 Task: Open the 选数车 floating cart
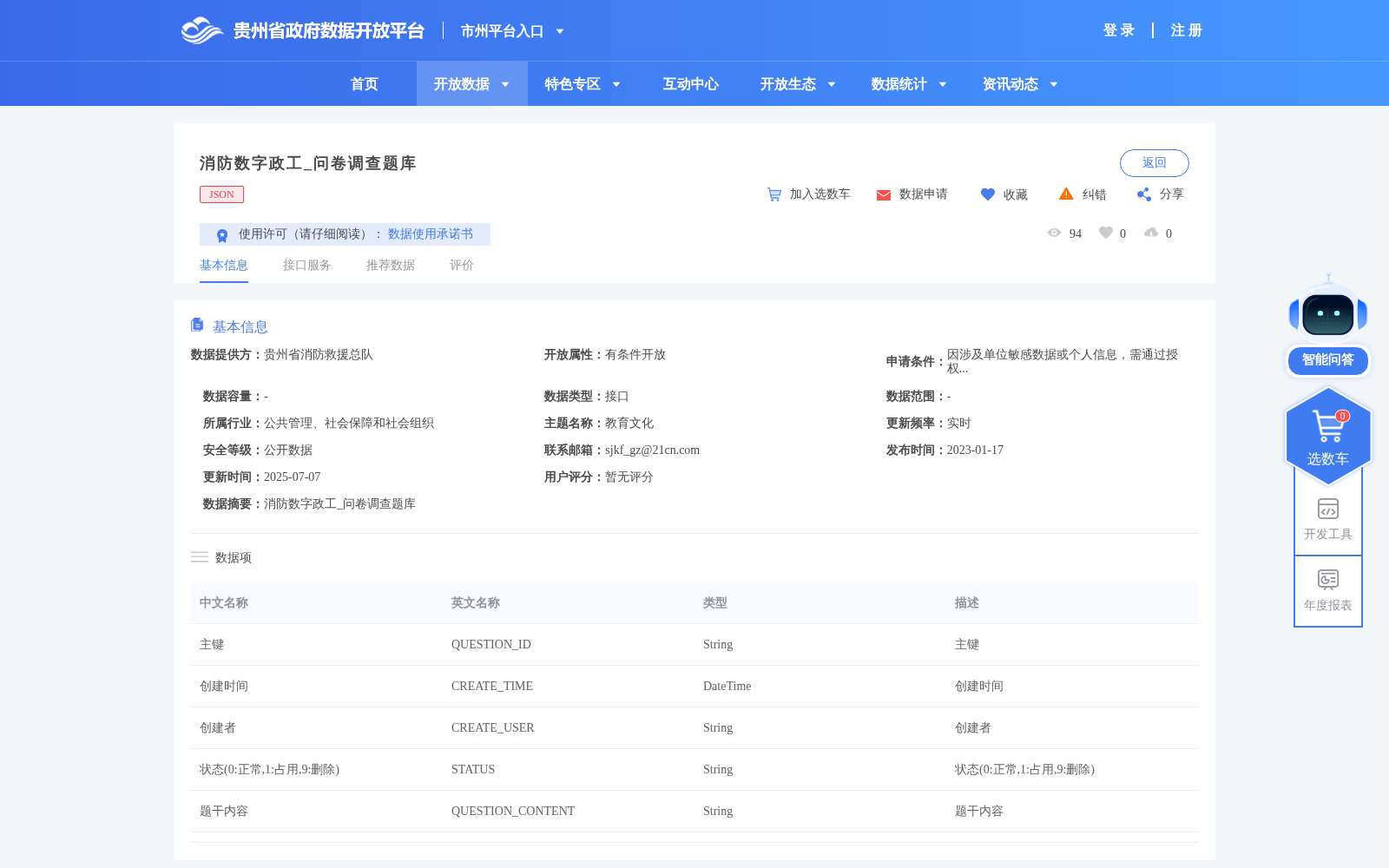coord(1328,436)
